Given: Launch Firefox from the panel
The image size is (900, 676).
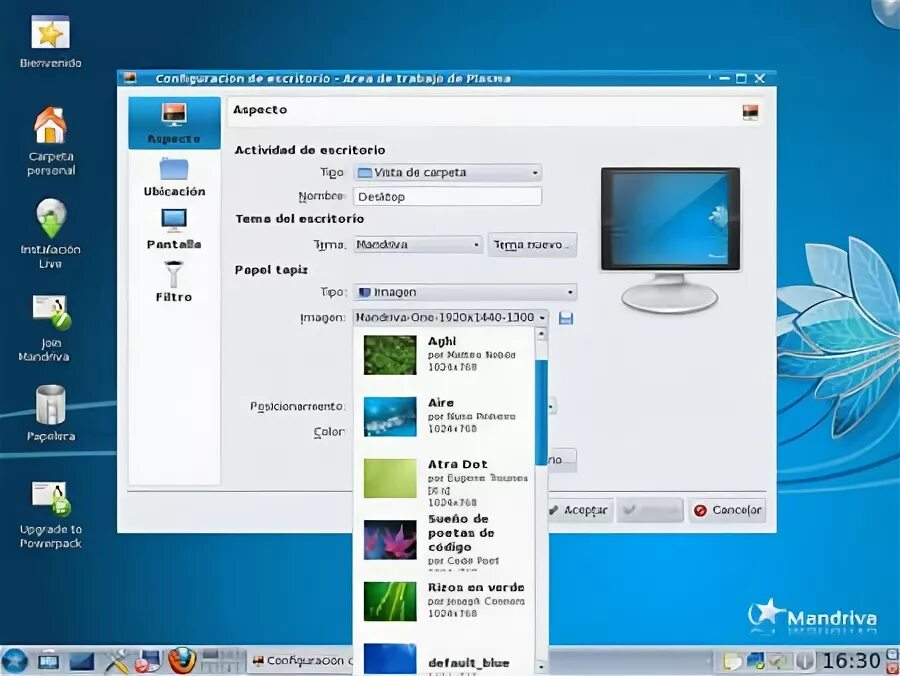Looking at the screenshot, I should click(182, 661).
